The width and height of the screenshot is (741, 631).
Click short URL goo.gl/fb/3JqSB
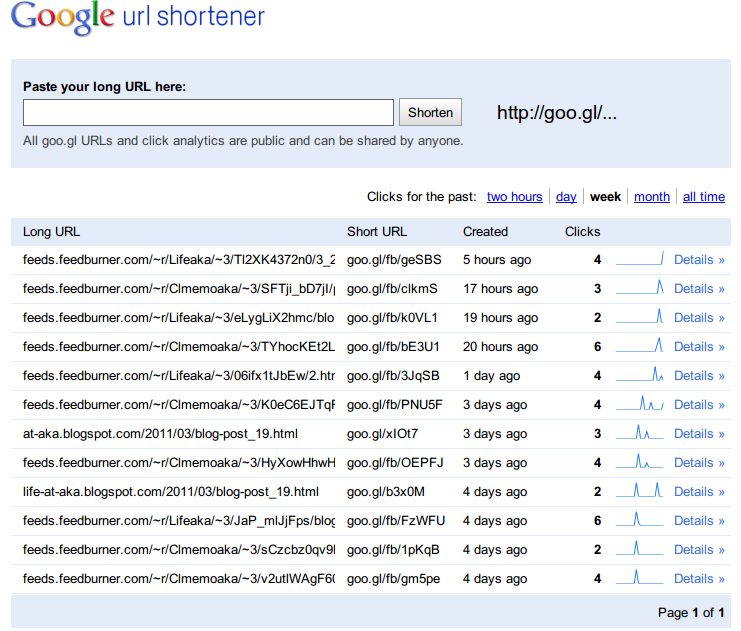point(393,375)
